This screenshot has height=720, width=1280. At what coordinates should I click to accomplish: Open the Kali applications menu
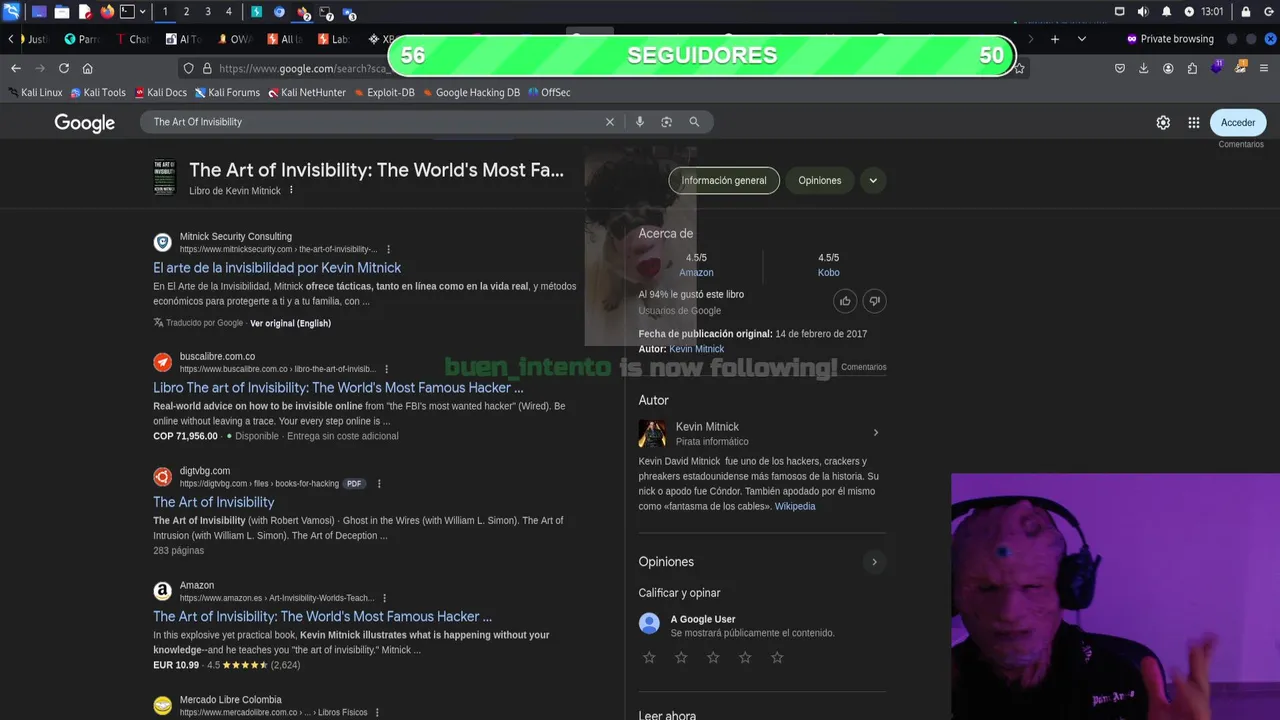tap(11, 12)
